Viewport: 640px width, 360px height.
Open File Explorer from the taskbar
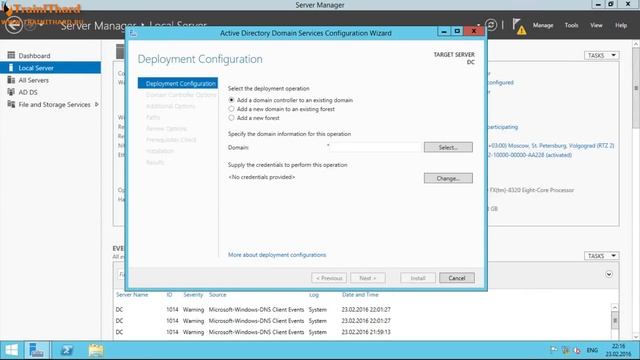pyautogui.click(x=96, y=350)
